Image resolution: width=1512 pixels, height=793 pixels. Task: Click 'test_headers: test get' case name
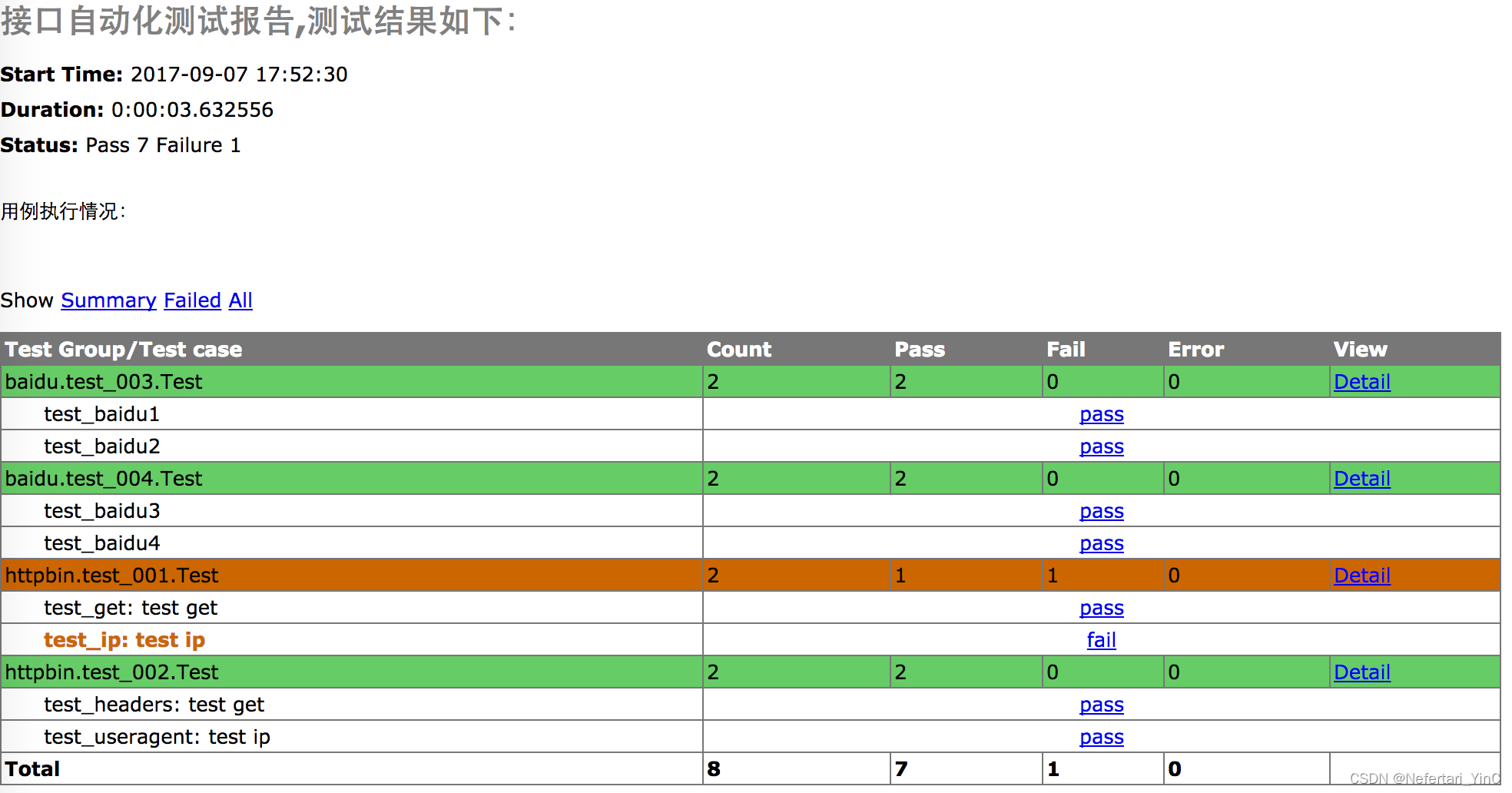coord(154,705)
